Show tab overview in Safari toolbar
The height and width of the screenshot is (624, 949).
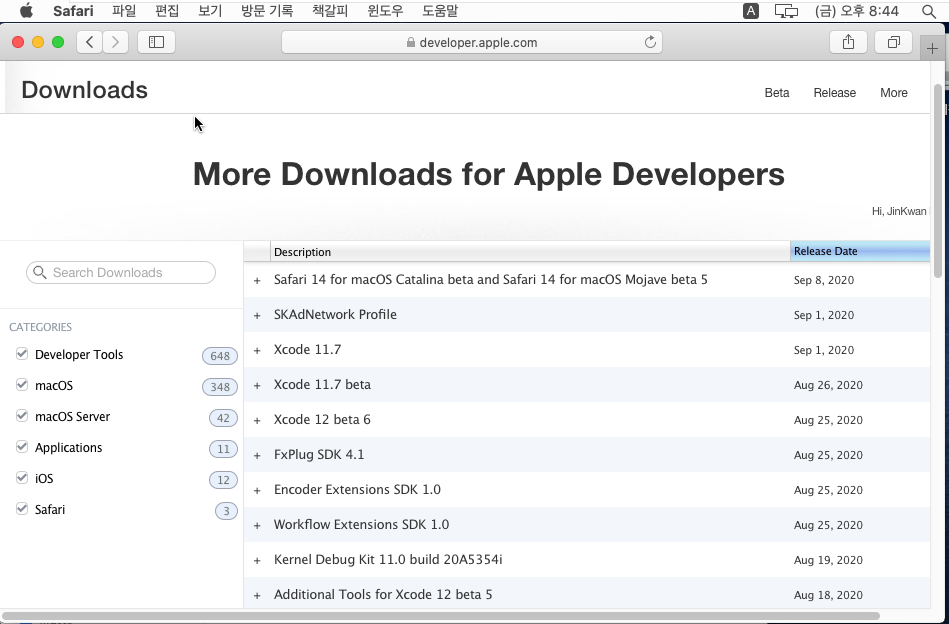pyautogui.click(x=893, y=42)
